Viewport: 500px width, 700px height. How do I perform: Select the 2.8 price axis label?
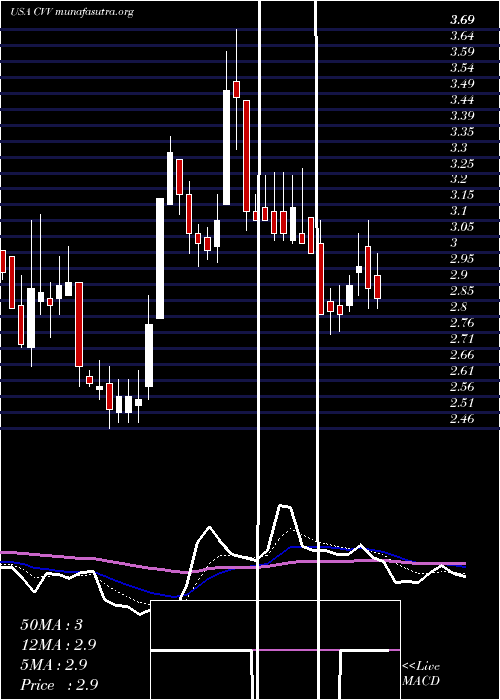459,307
